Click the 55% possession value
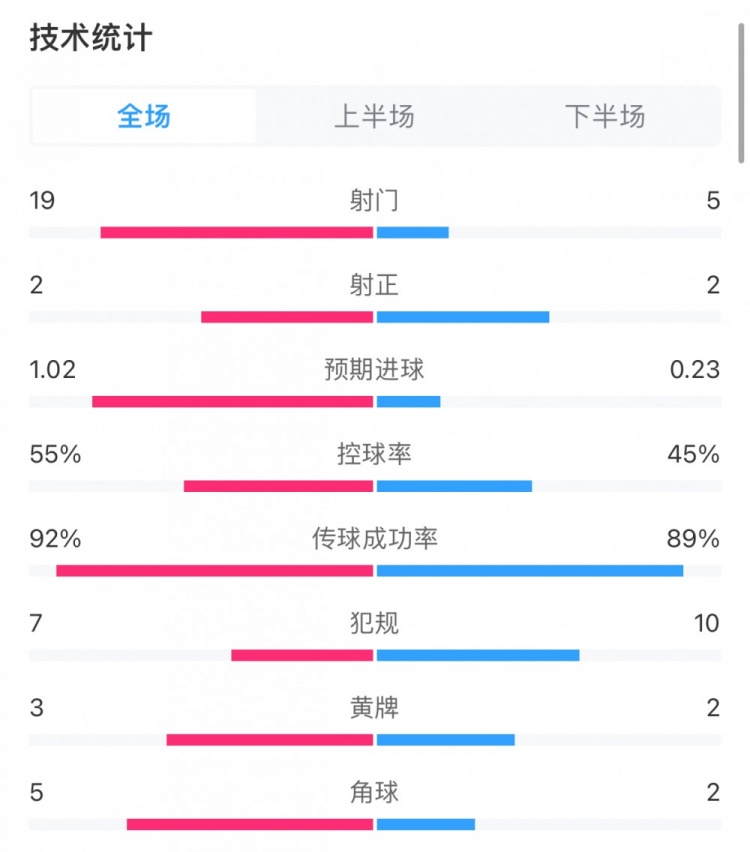The image size is (750, 852). [x=55, y=454]
